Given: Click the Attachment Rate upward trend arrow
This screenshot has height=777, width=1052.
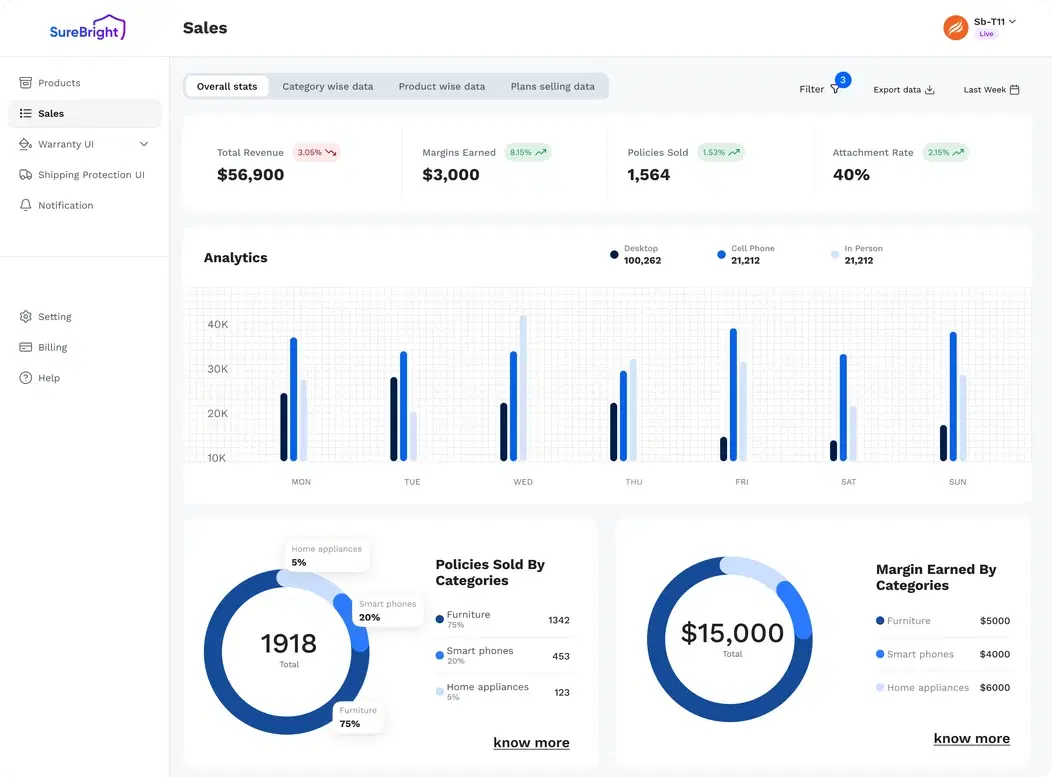Looking at the screenshot, I should point(958,152).
